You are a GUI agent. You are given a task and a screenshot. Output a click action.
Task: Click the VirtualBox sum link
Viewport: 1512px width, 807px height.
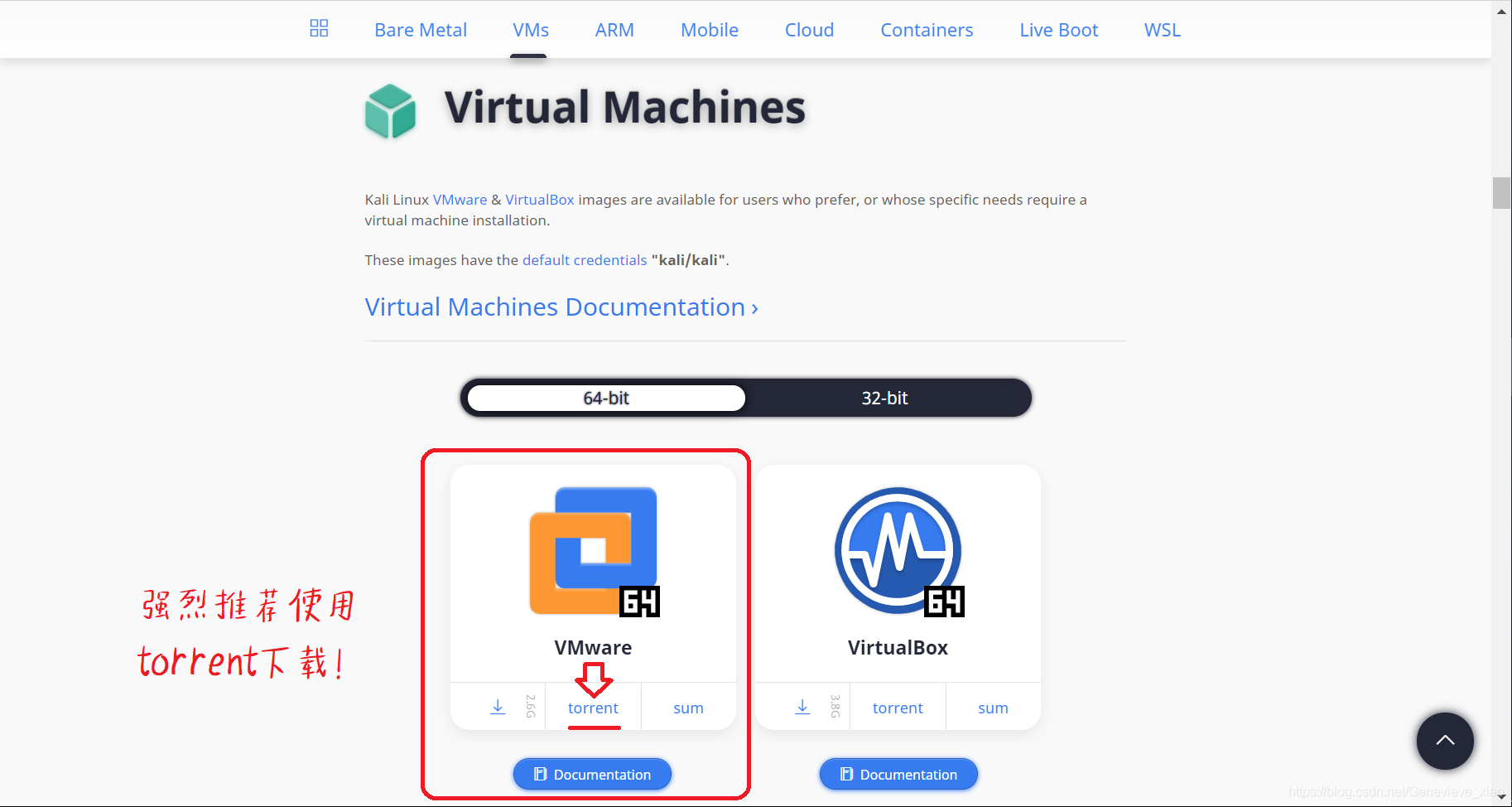993,708
